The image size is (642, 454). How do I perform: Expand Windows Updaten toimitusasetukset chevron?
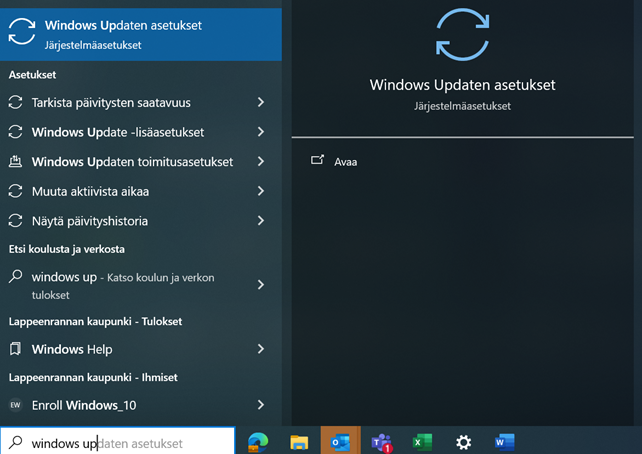coord(261,161)
